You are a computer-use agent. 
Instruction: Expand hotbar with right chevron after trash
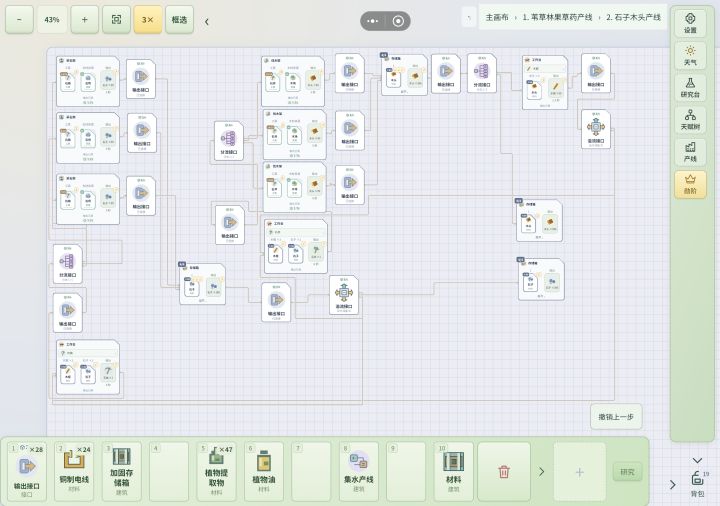(541, 472)
